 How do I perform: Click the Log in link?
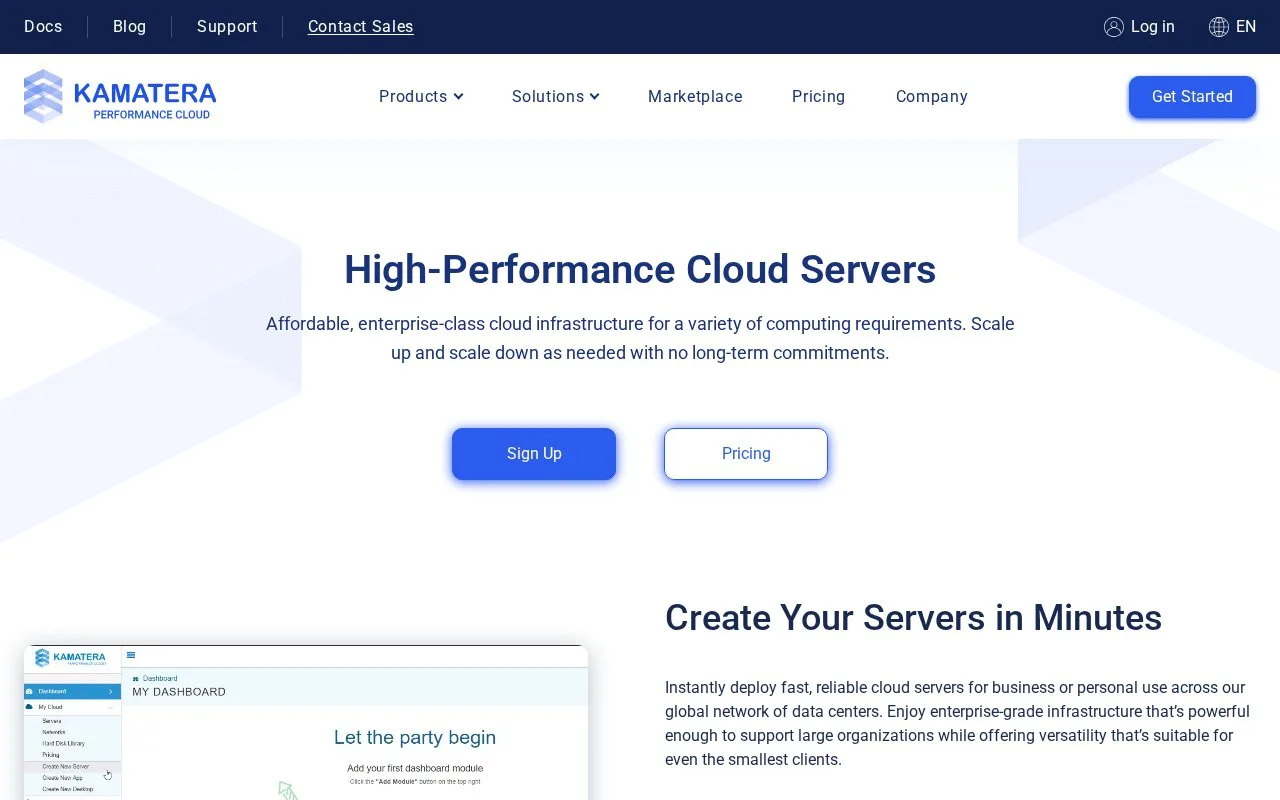click(1153, 27)
